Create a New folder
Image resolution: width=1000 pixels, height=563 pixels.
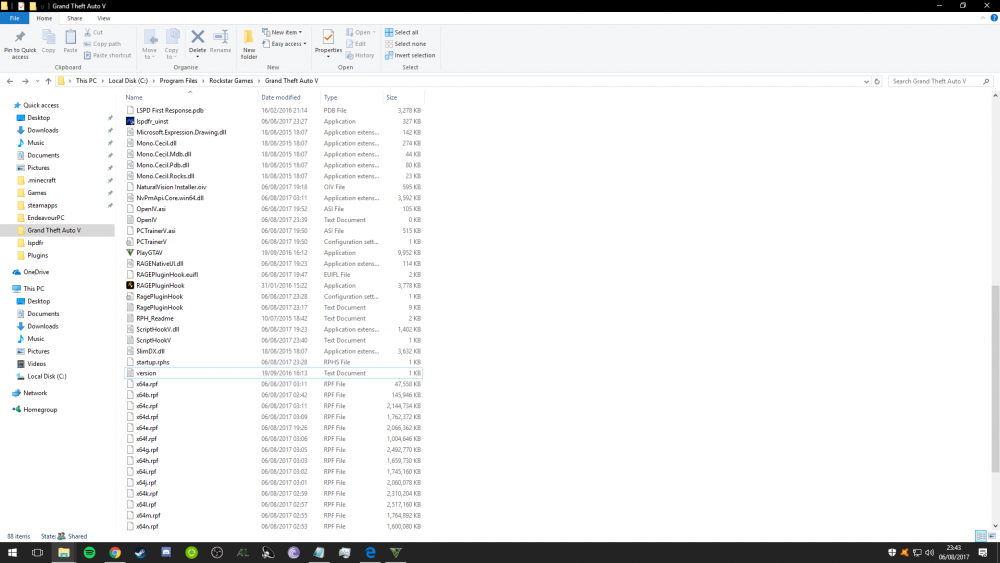coord(249,44)
